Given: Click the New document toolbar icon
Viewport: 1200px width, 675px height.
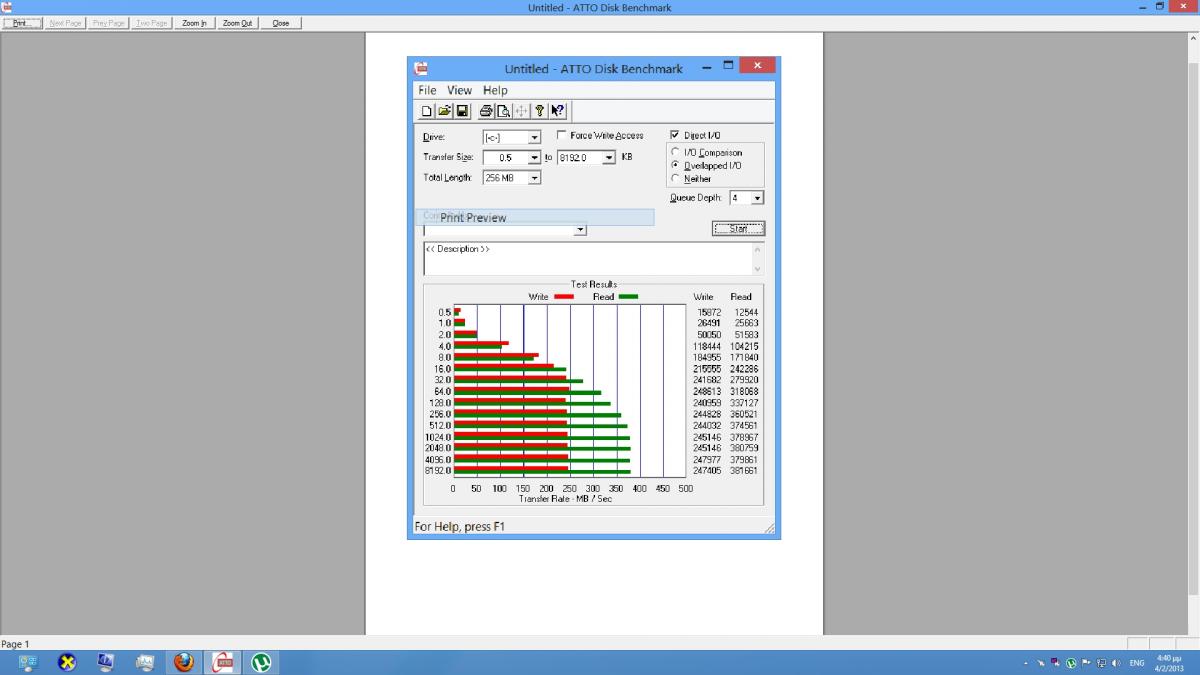Looking at the screenshot, I should [x=427, y=111].
